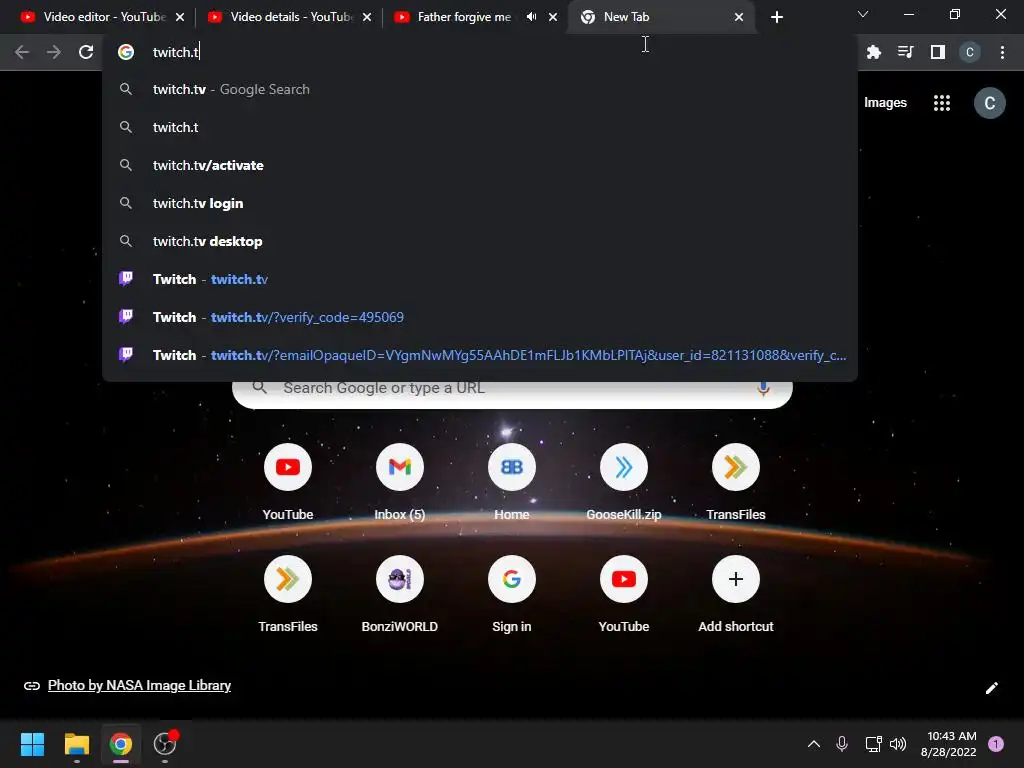Close the Father forgive me tab
The image size is (1024, 768).
[553, 17]
